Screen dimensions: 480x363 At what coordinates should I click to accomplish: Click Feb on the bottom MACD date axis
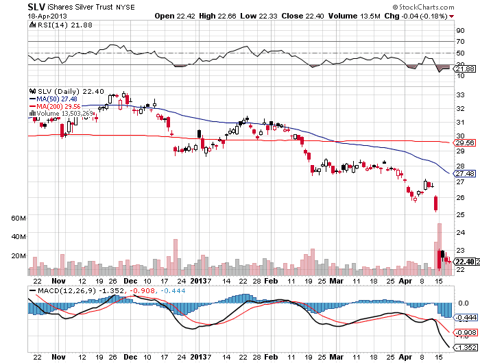(x=271, y=357)
